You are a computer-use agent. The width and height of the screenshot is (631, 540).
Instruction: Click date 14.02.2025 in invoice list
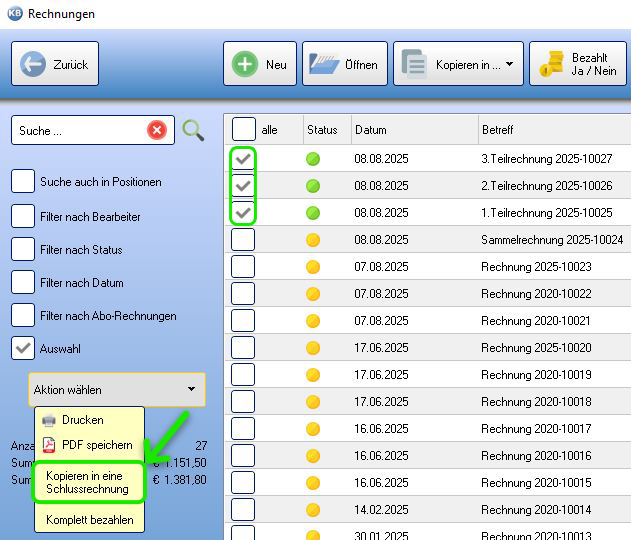(381, 509)
